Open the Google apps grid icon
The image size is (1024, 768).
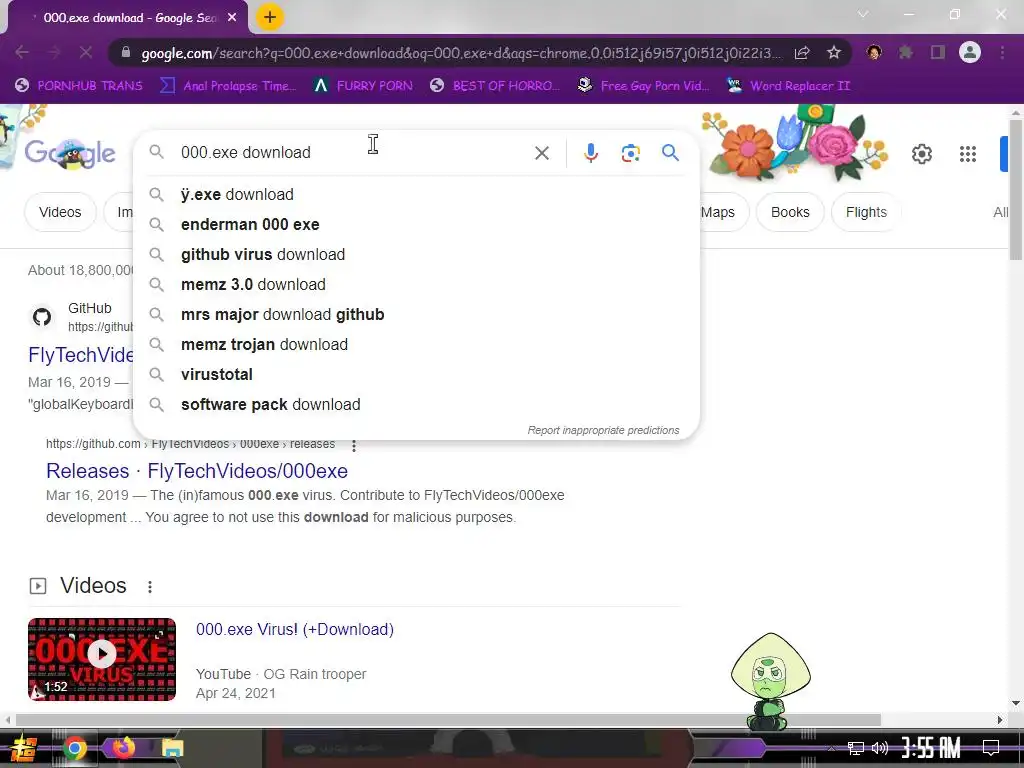(x=968, y=154)
